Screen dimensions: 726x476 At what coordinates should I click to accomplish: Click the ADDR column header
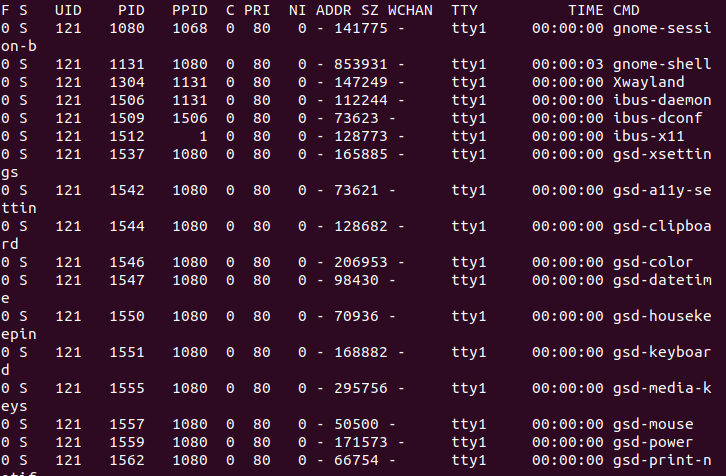pyautogui.click(x=334, y=10)
